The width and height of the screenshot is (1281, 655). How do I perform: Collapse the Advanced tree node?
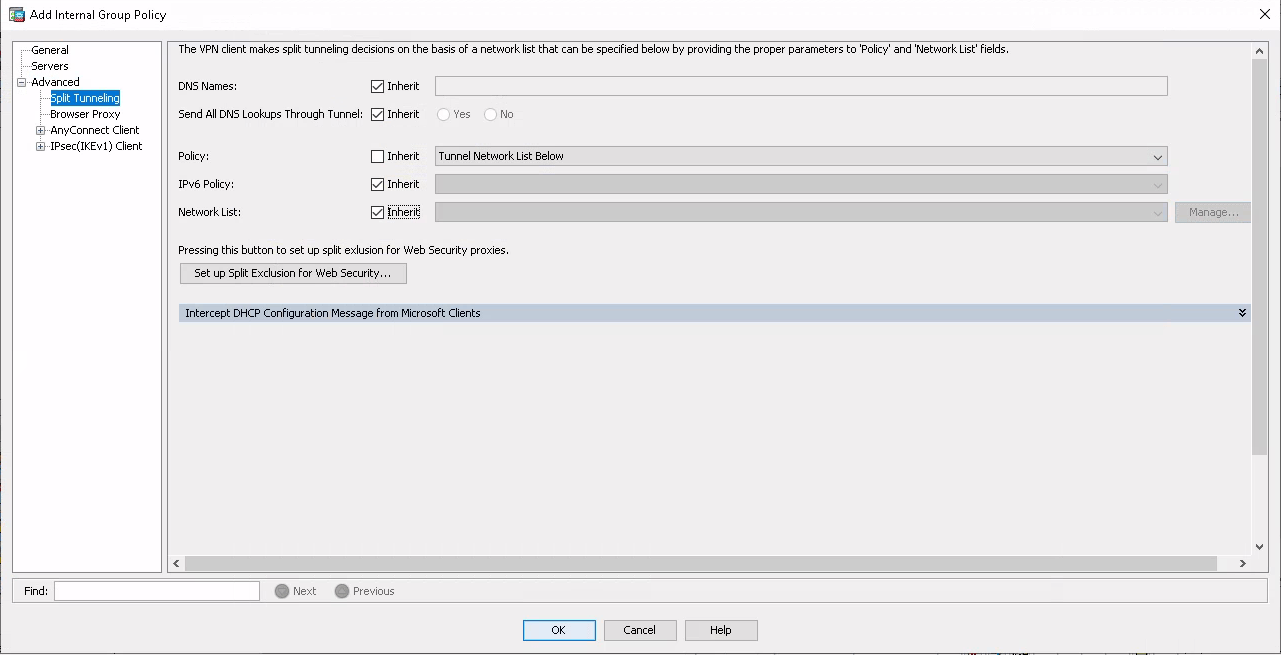[x=21, y=82]
